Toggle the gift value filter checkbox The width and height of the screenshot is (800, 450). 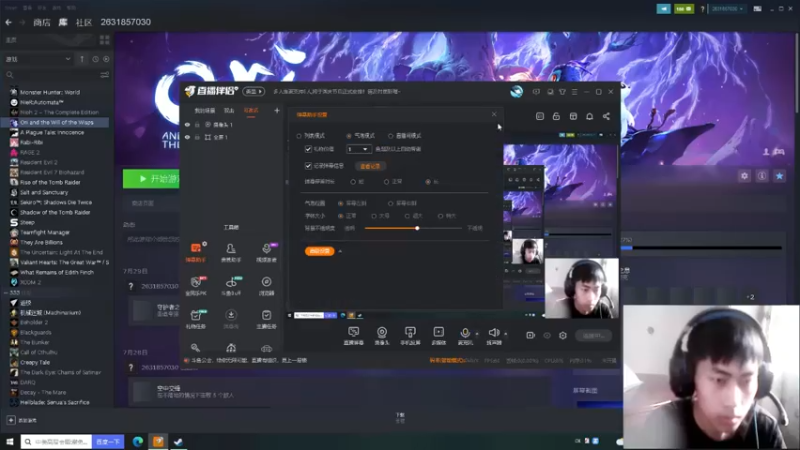[x=308, y=149]
